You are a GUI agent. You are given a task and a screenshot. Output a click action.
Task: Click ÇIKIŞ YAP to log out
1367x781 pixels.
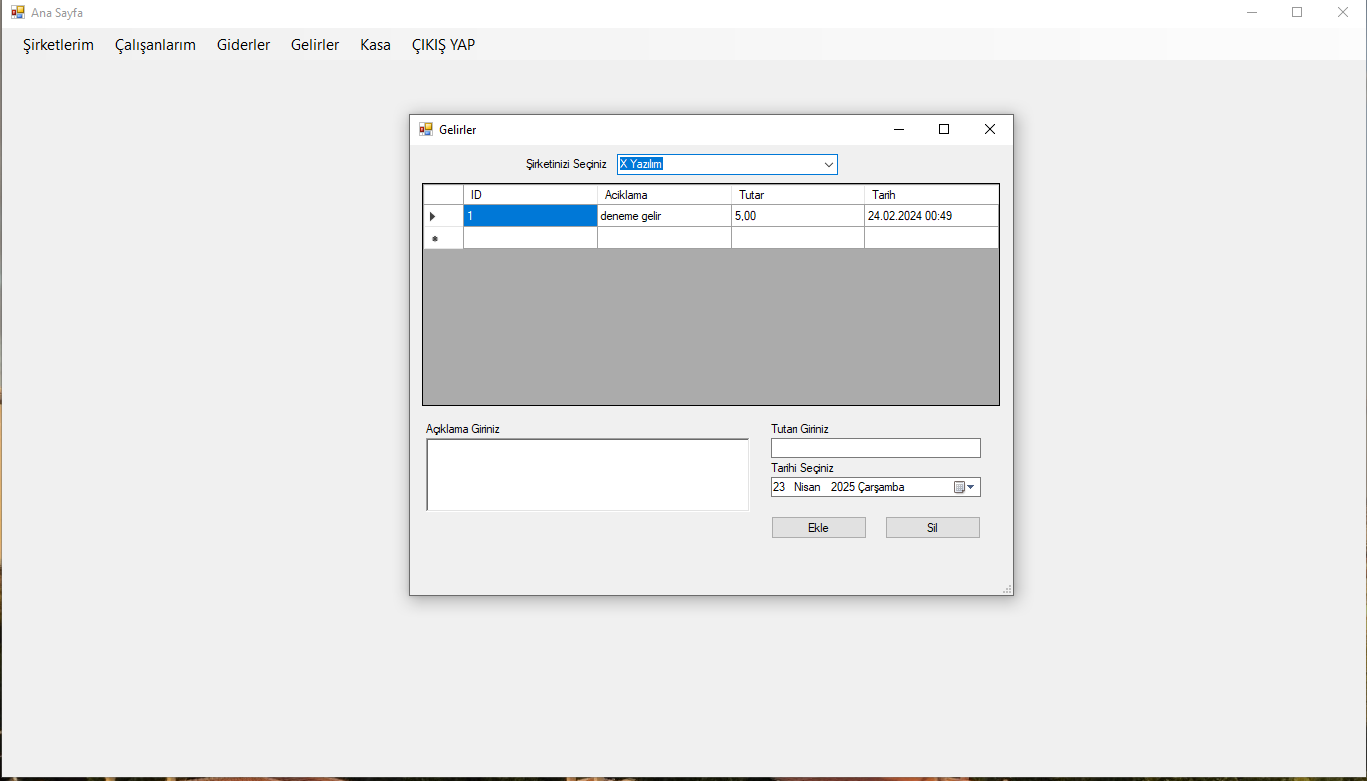pyautogui.click(x=443, y=45)
